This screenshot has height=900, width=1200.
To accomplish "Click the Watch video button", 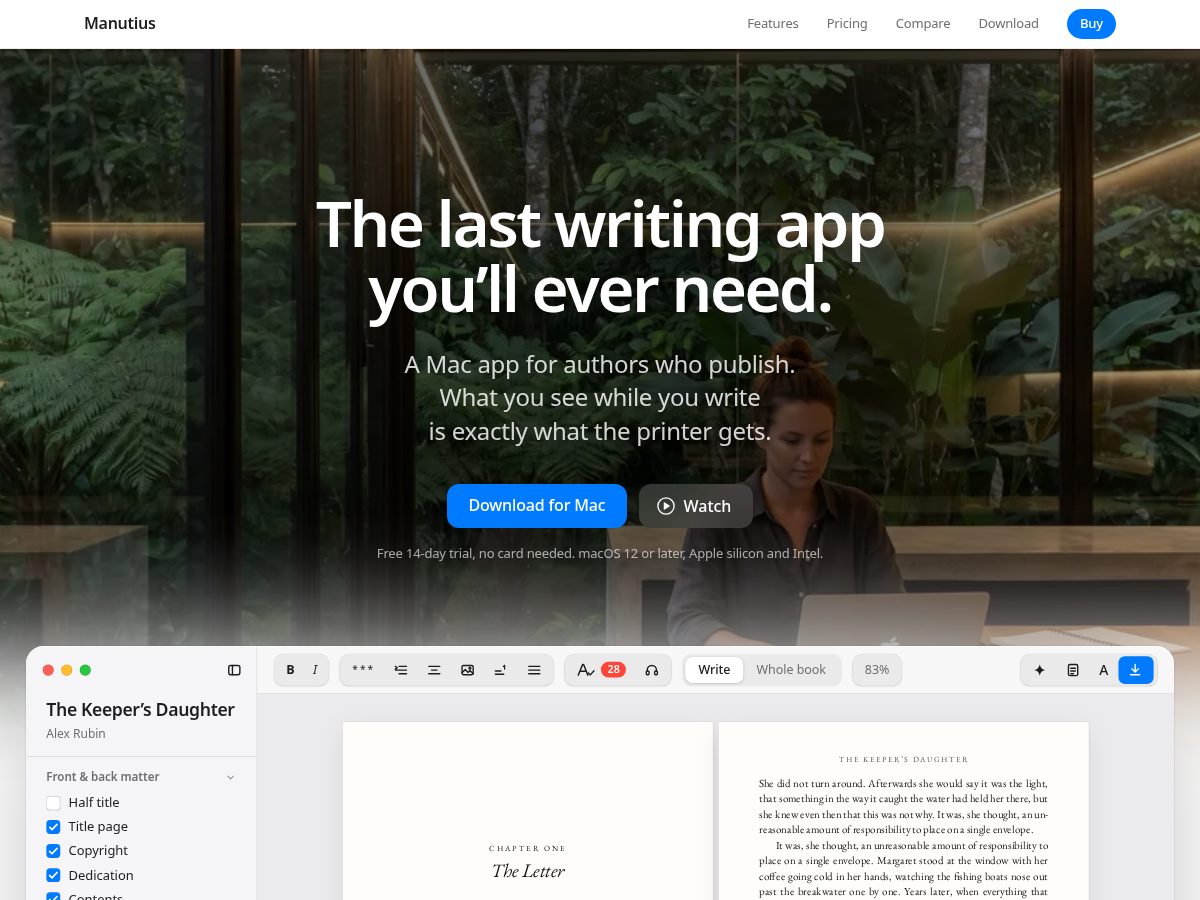I will (x=696, y=506).
